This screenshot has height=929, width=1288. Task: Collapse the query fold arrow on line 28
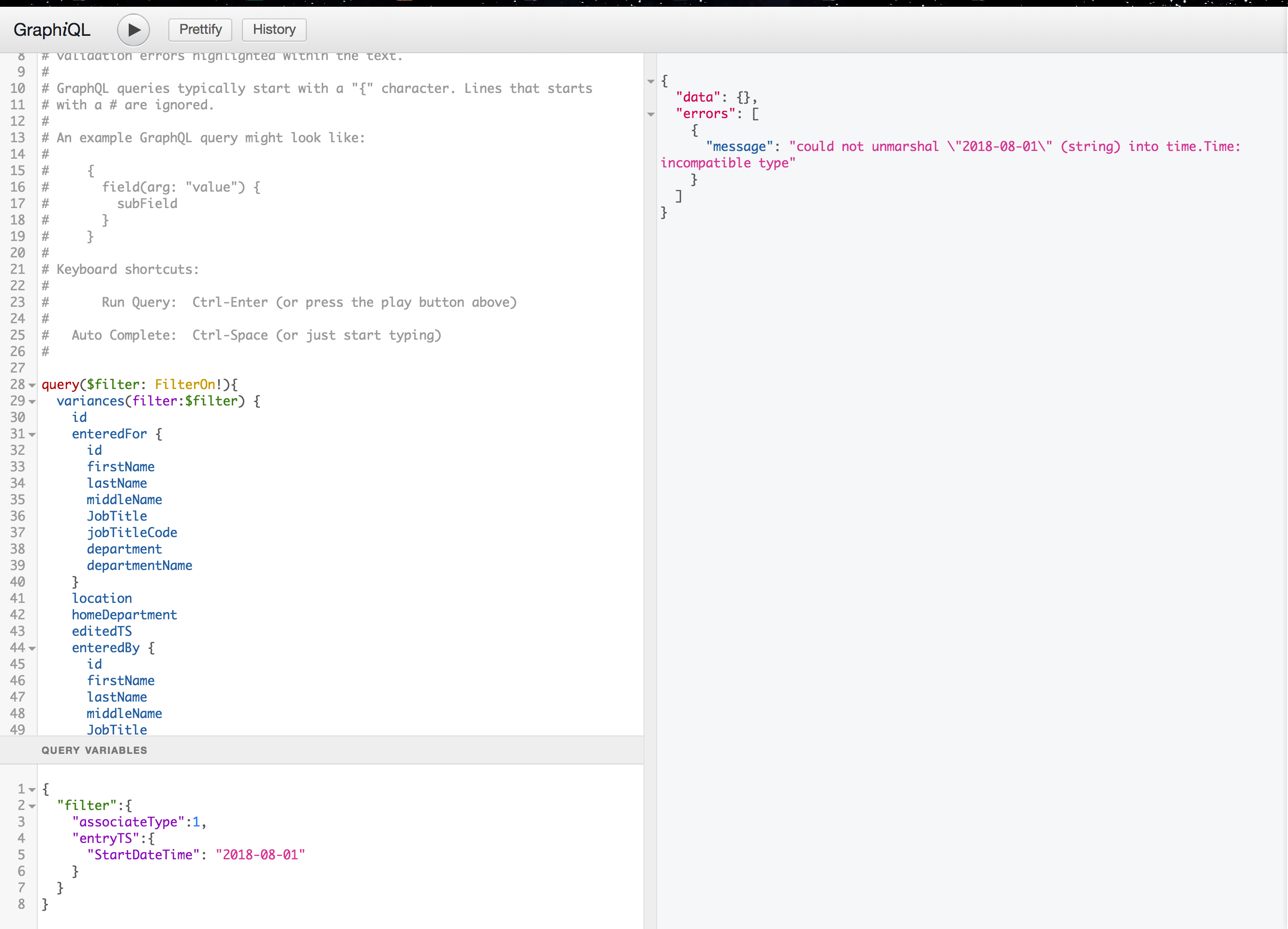click(32, 386)
